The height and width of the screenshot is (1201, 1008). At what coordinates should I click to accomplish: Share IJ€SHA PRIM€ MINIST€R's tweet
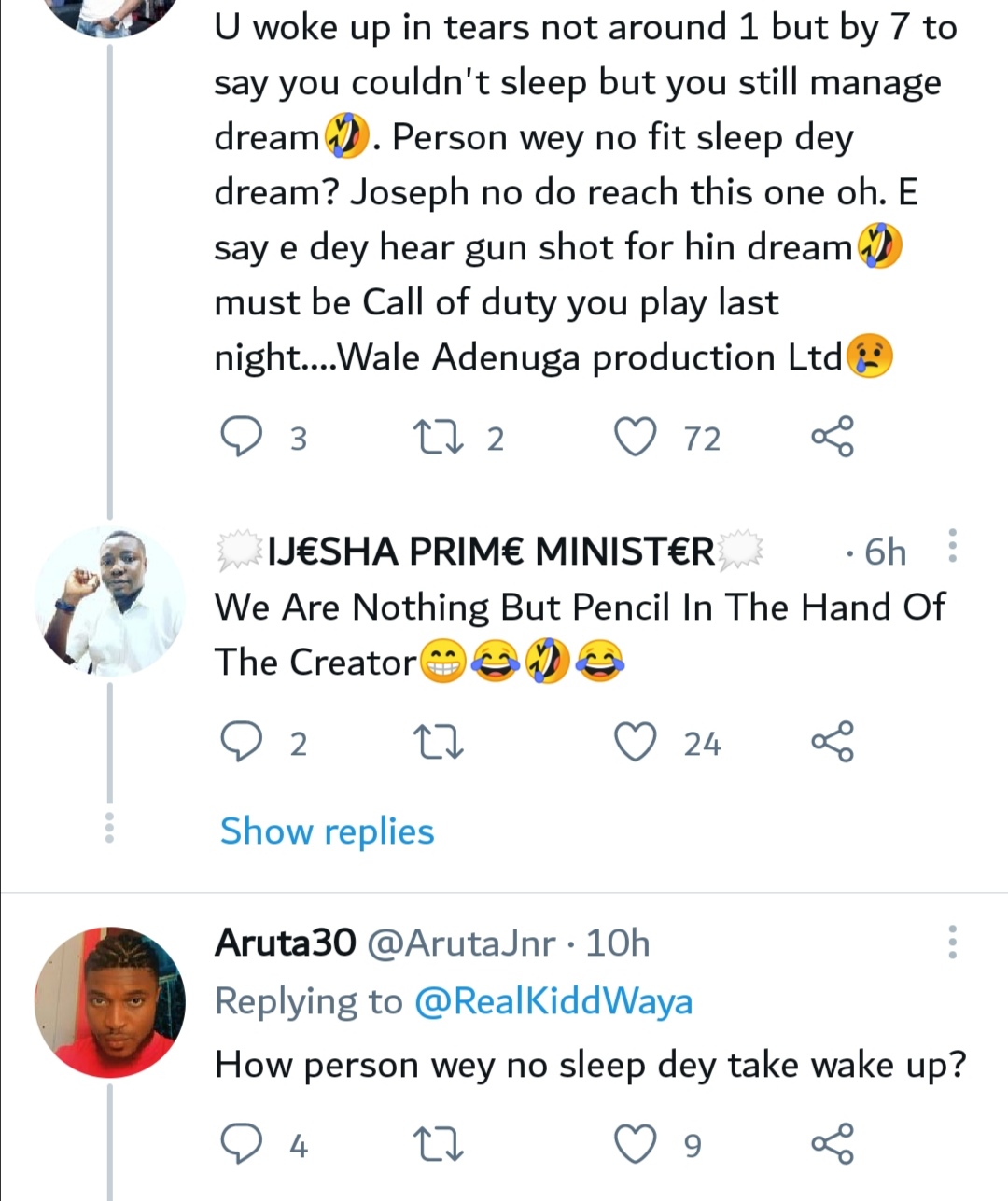click(832, 743)
